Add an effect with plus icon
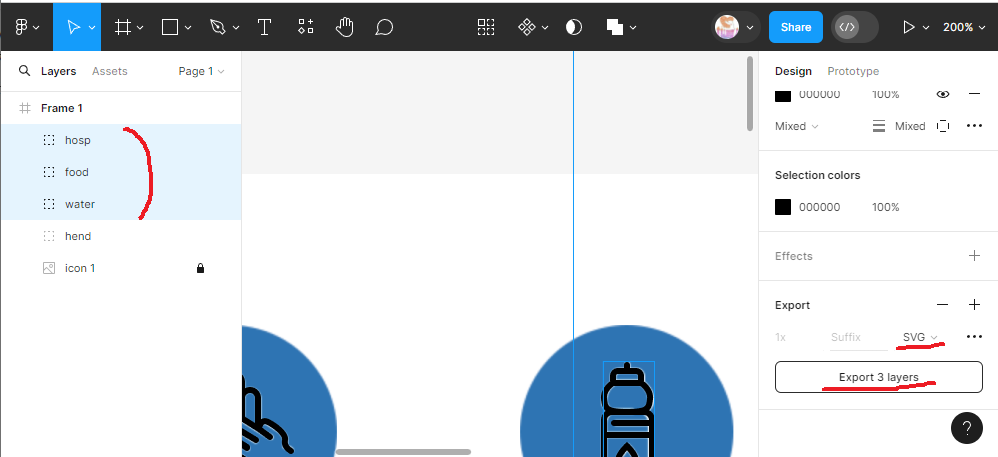The width and height of the screenshot is (998, 457). click(974, 256)
